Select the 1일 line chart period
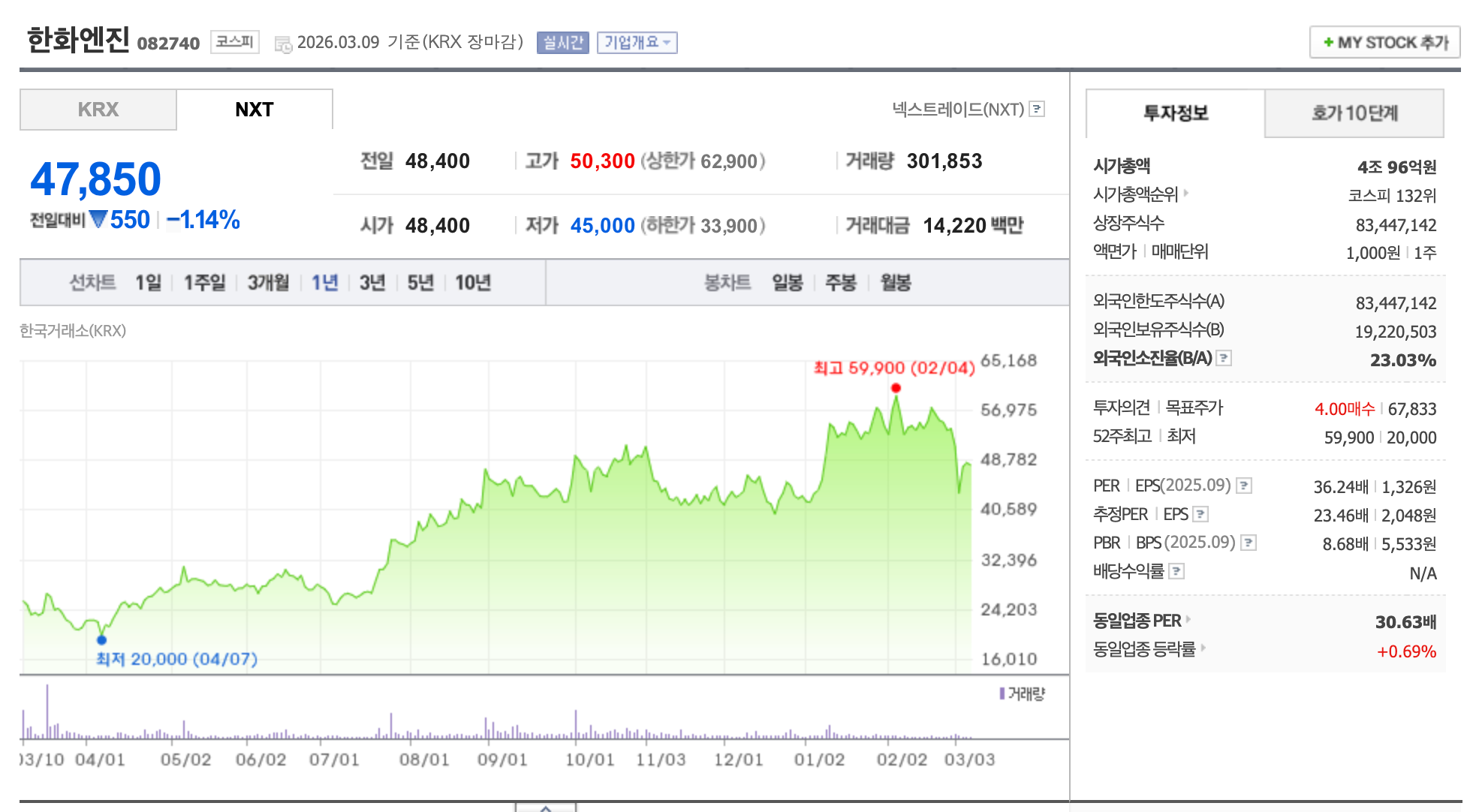 [148, 283]
